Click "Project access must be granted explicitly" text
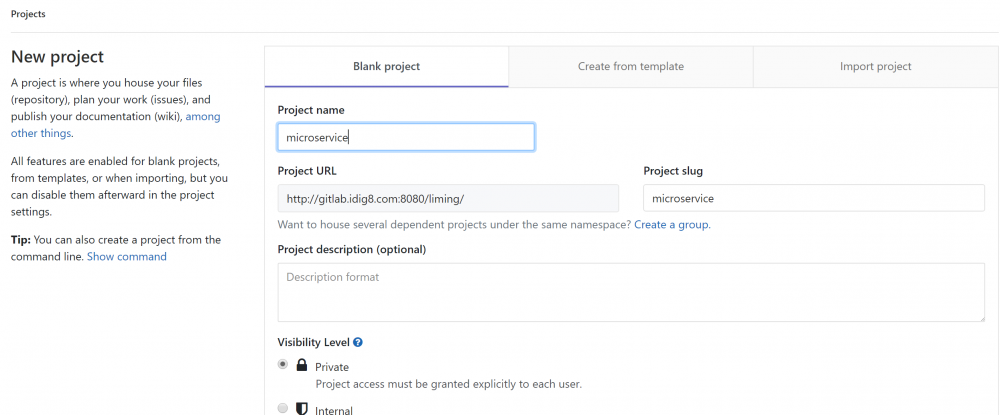Image resolution: width=1000 pixels, height=415 pixels. [448, 384]
